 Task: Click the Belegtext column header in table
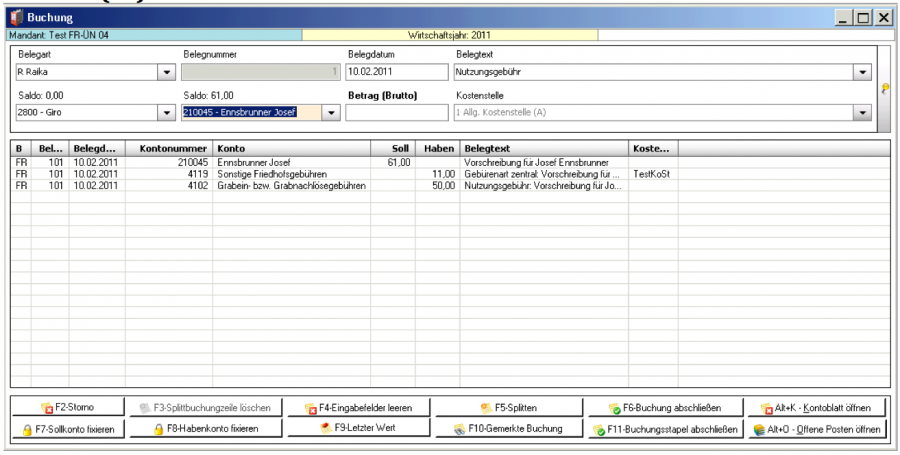pos(544,149)
